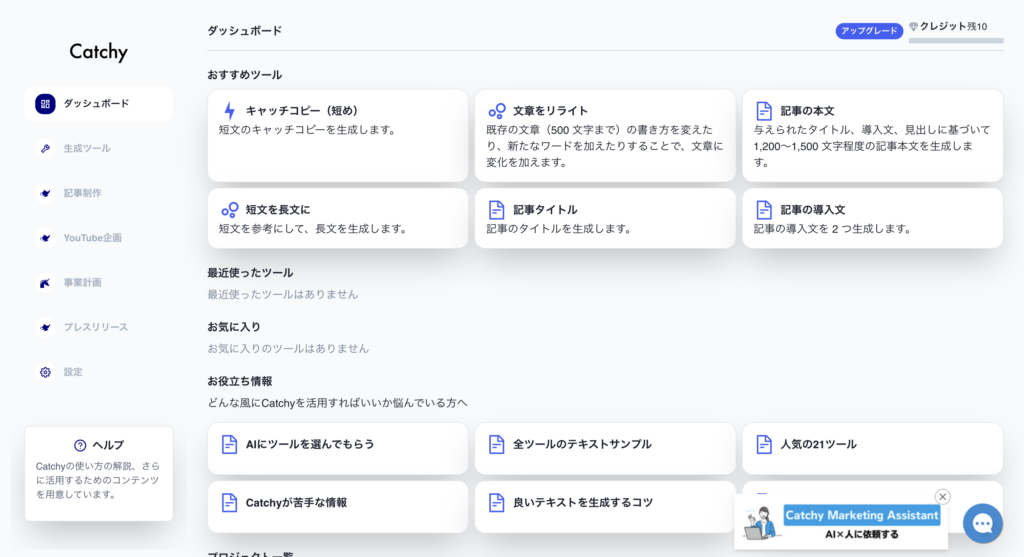The height and width of the screenshot is (557, 1024).
Task: Click the クレジット残10 label
Action: [x=953, y=27]
